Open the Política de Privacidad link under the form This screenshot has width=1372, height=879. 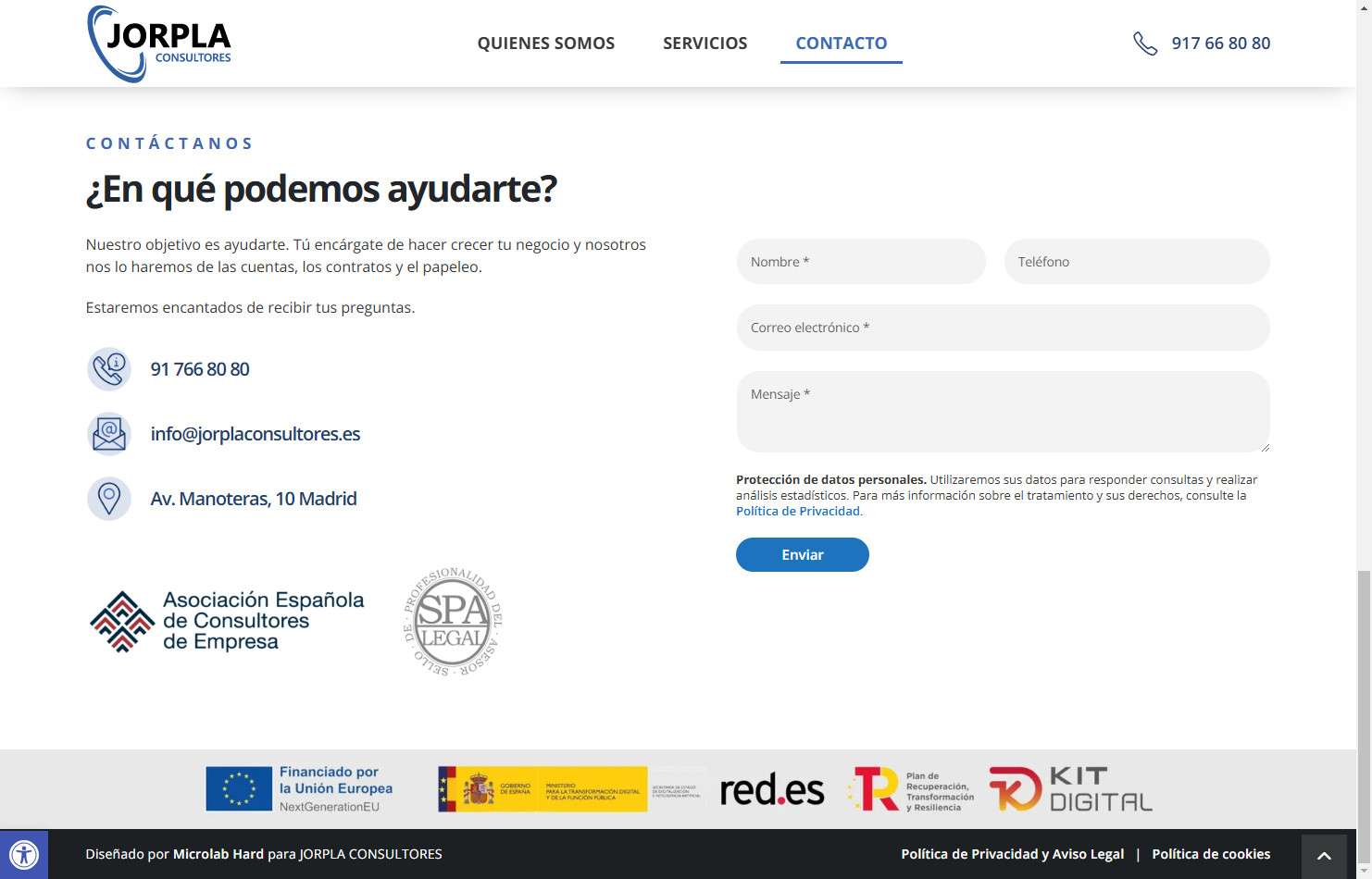click(797, 511)
